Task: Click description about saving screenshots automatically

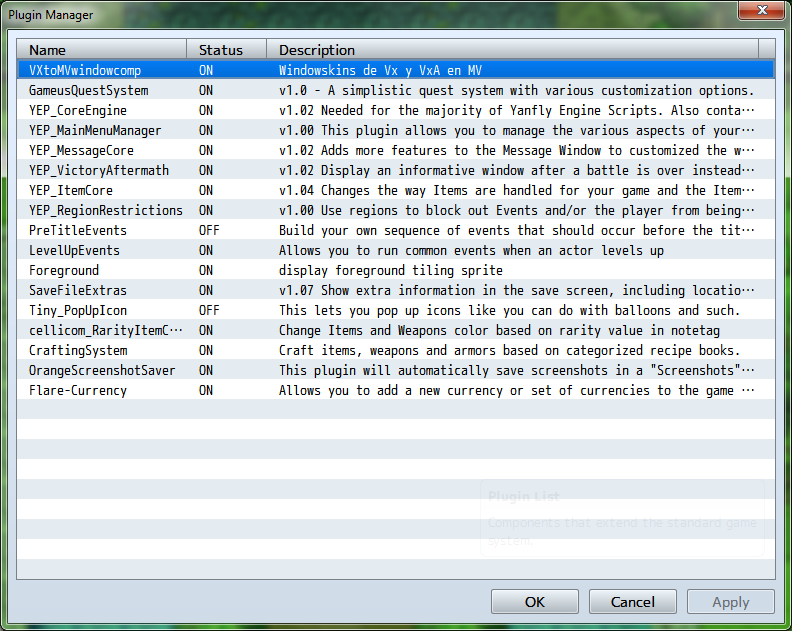Action: click(x=516, y=370)
